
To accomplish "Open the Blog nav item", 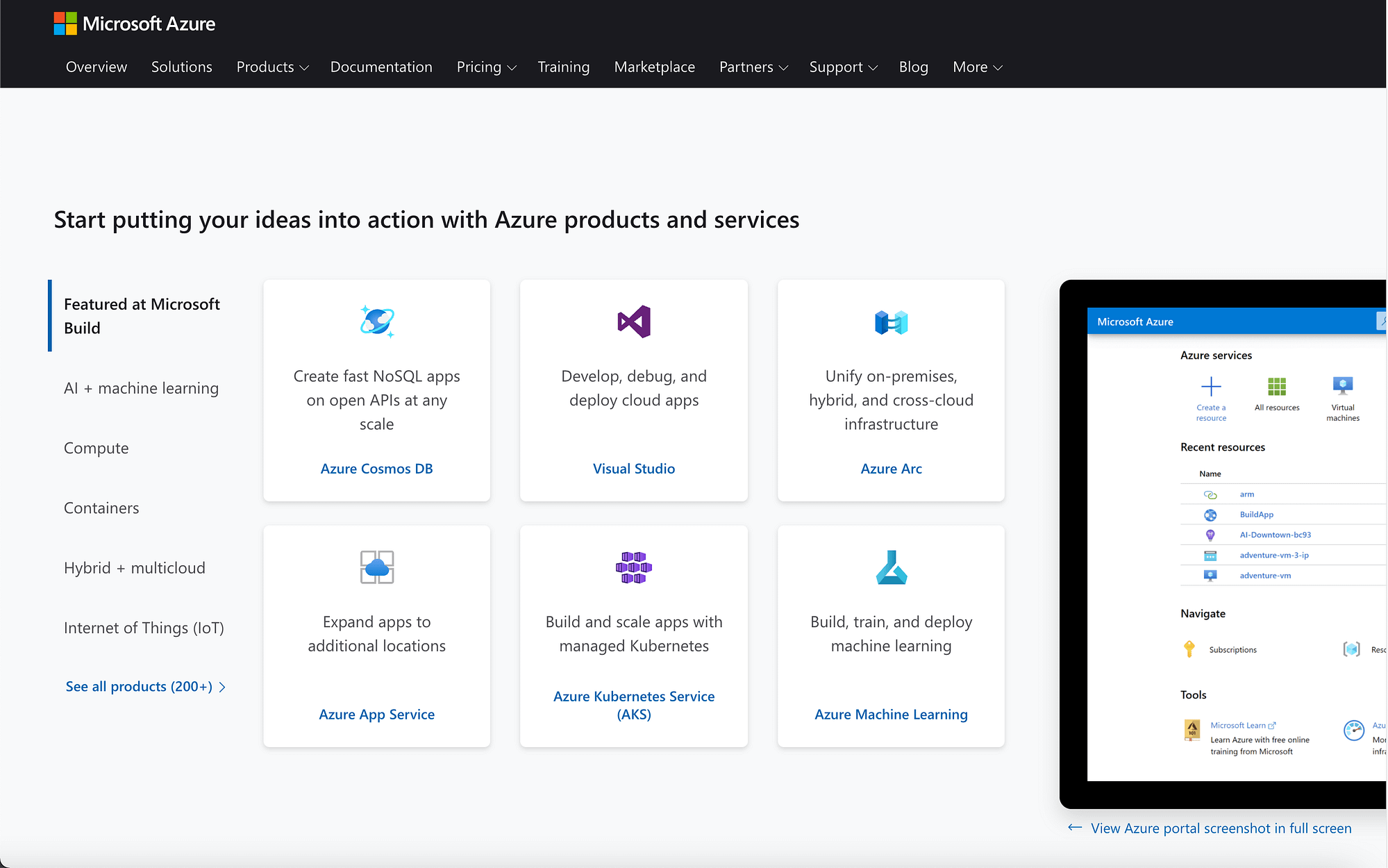I will click(914, 67).
